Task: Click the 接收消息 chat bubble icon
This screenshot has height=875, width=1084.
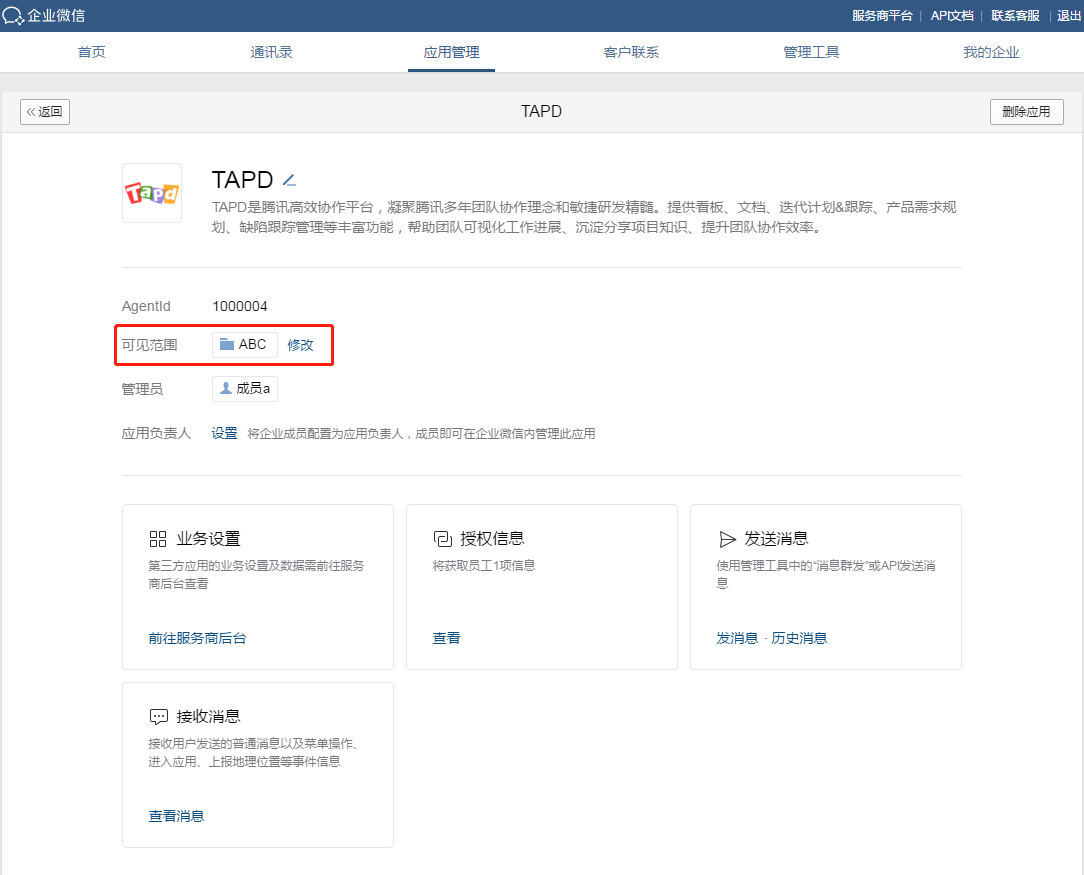Action: pos(158,717)
